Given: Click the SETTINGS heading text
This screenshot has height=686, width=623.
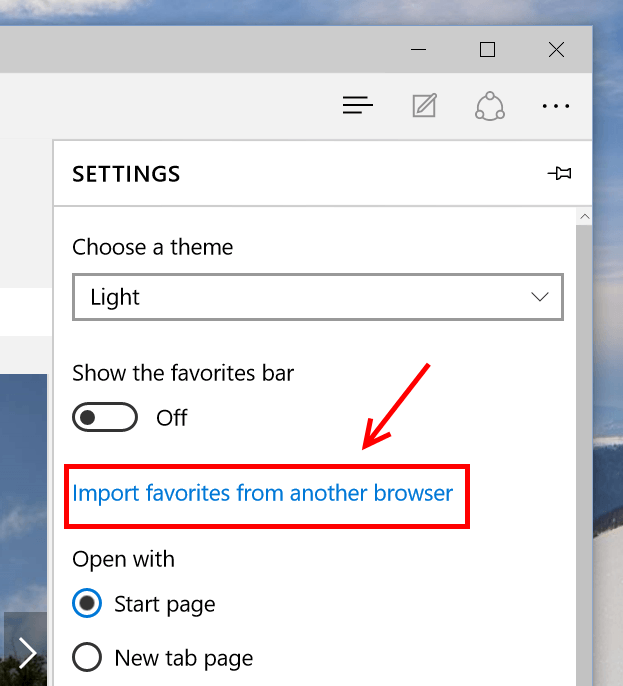Looking at the screenshot, I should (126, 174).
